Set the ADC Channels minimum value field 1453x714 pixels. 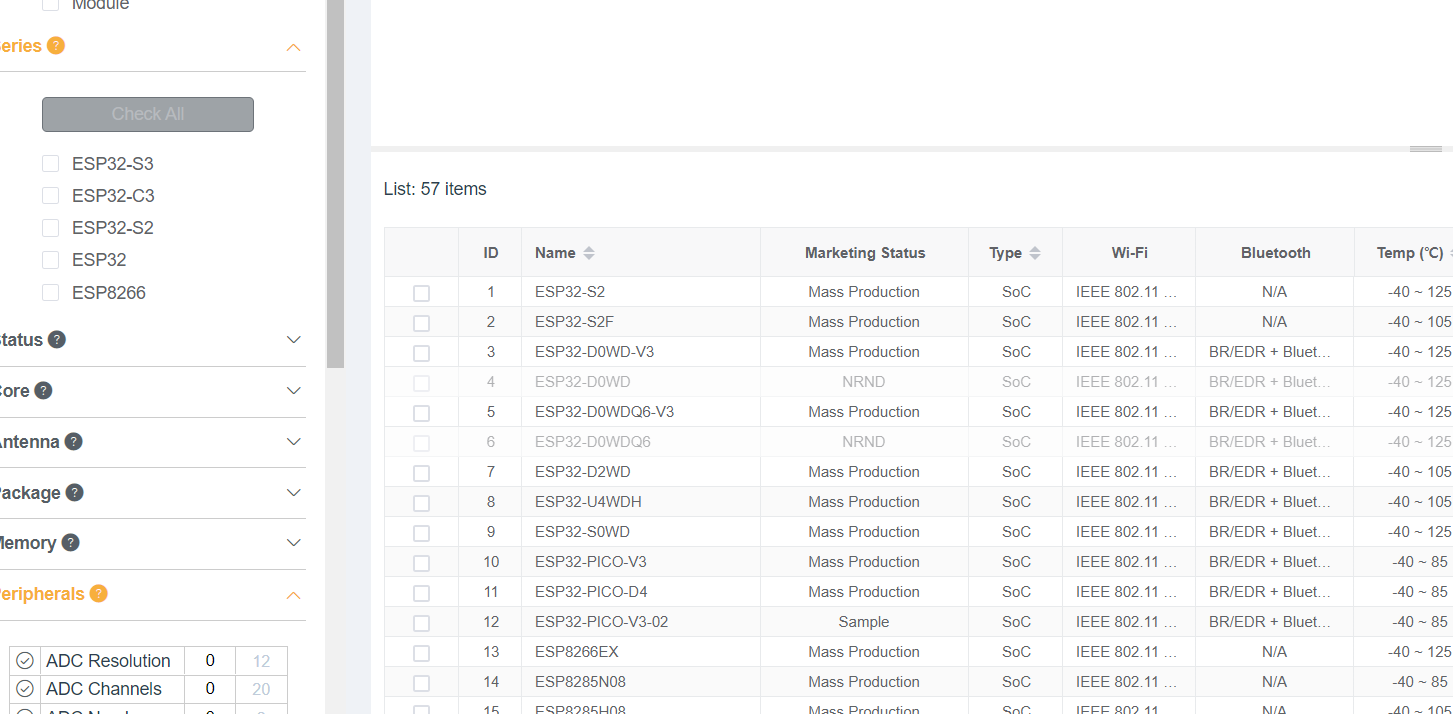click(210, 689)
